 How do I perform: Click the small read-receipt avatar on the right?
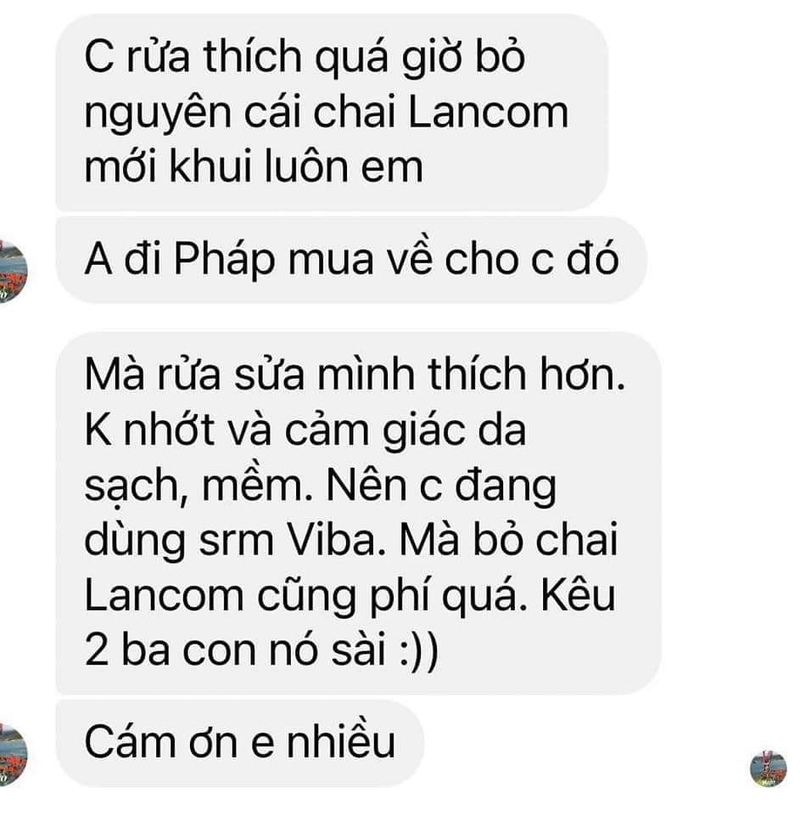(768, 768)
